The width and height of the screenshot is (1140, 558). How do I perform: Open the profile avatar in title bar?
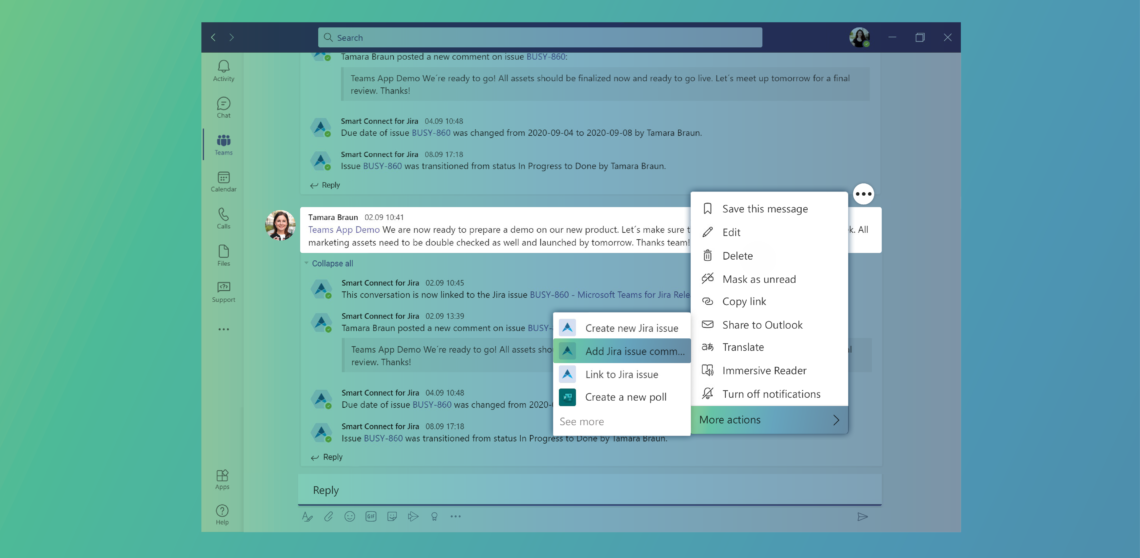(859, 37)
